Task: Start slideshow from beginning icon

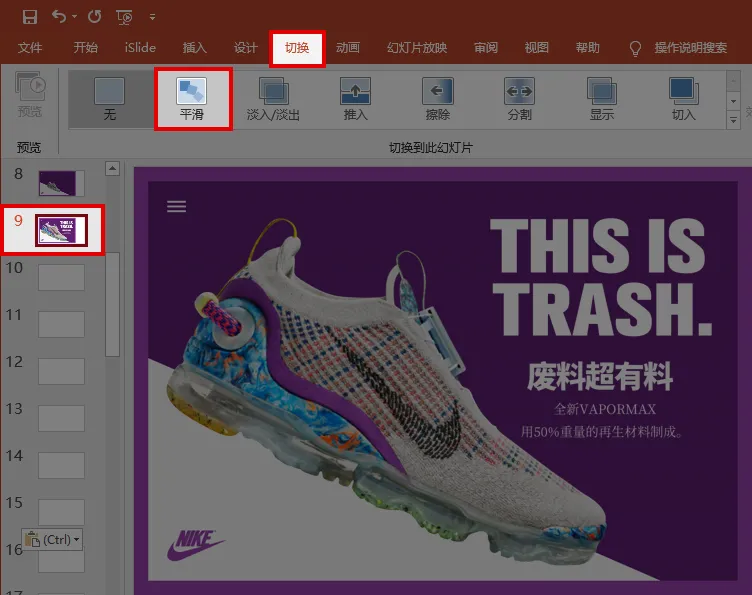Action: pyautogui.click(x=125, y=18)
